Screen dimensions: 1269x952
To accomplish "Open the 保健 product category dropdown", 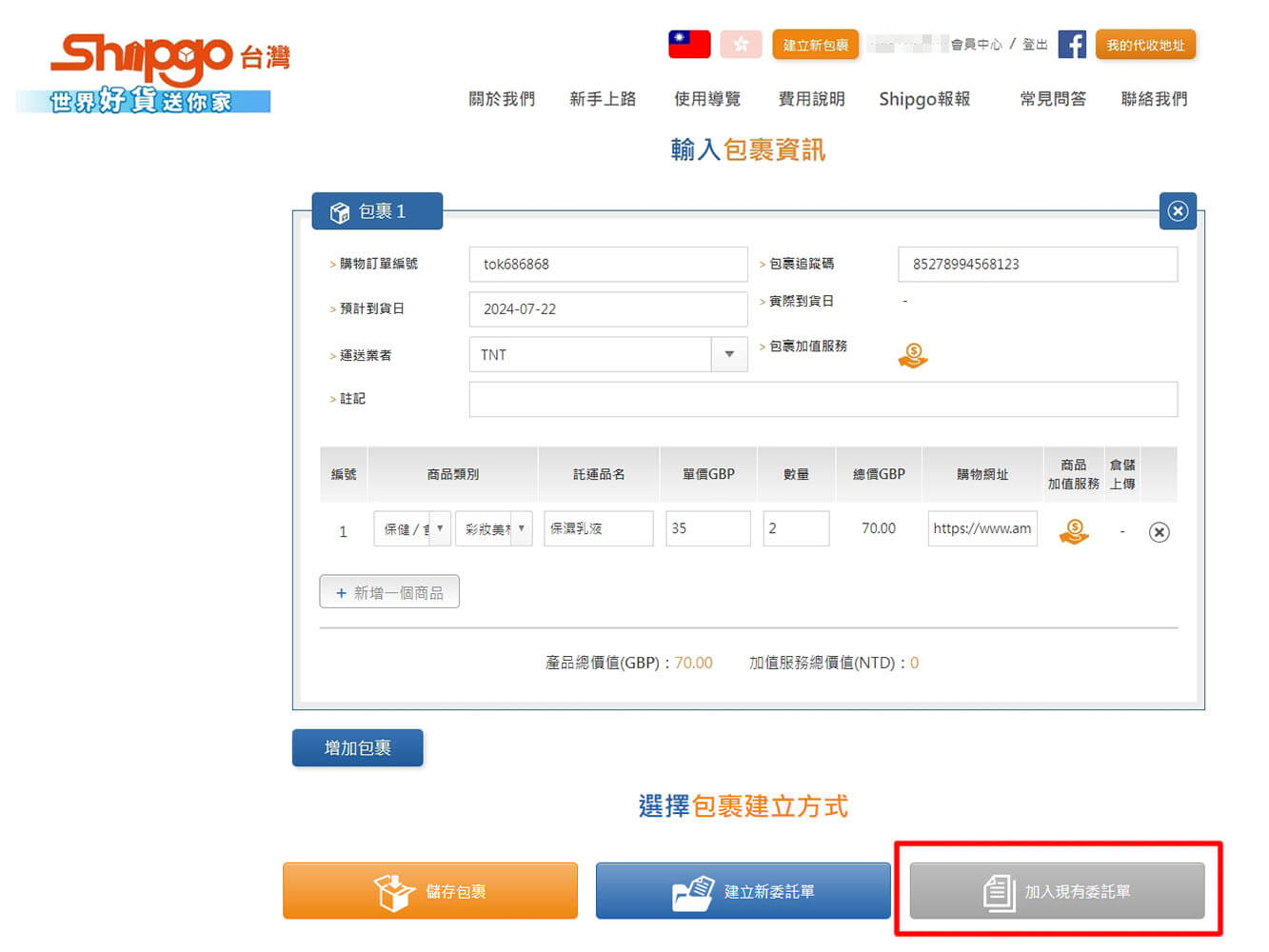I will coord(412,528).
